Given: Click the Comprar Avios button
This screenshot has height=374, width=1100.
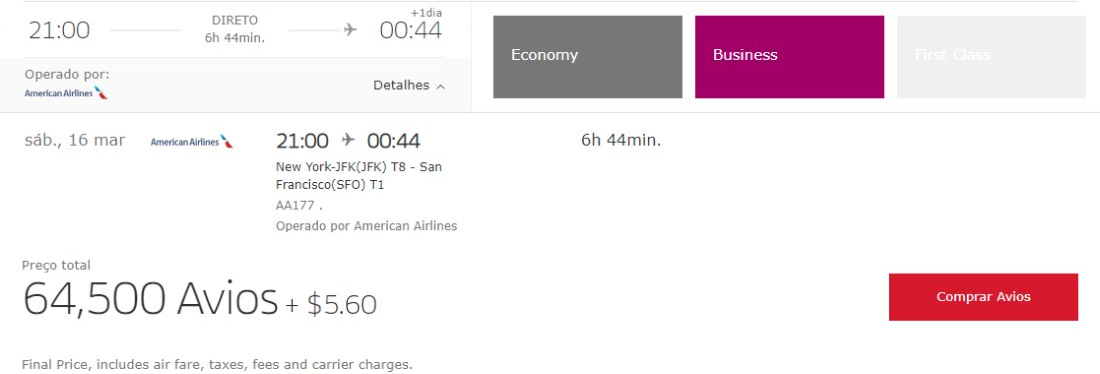Looking at the screenshot, I should pos(984,297).
